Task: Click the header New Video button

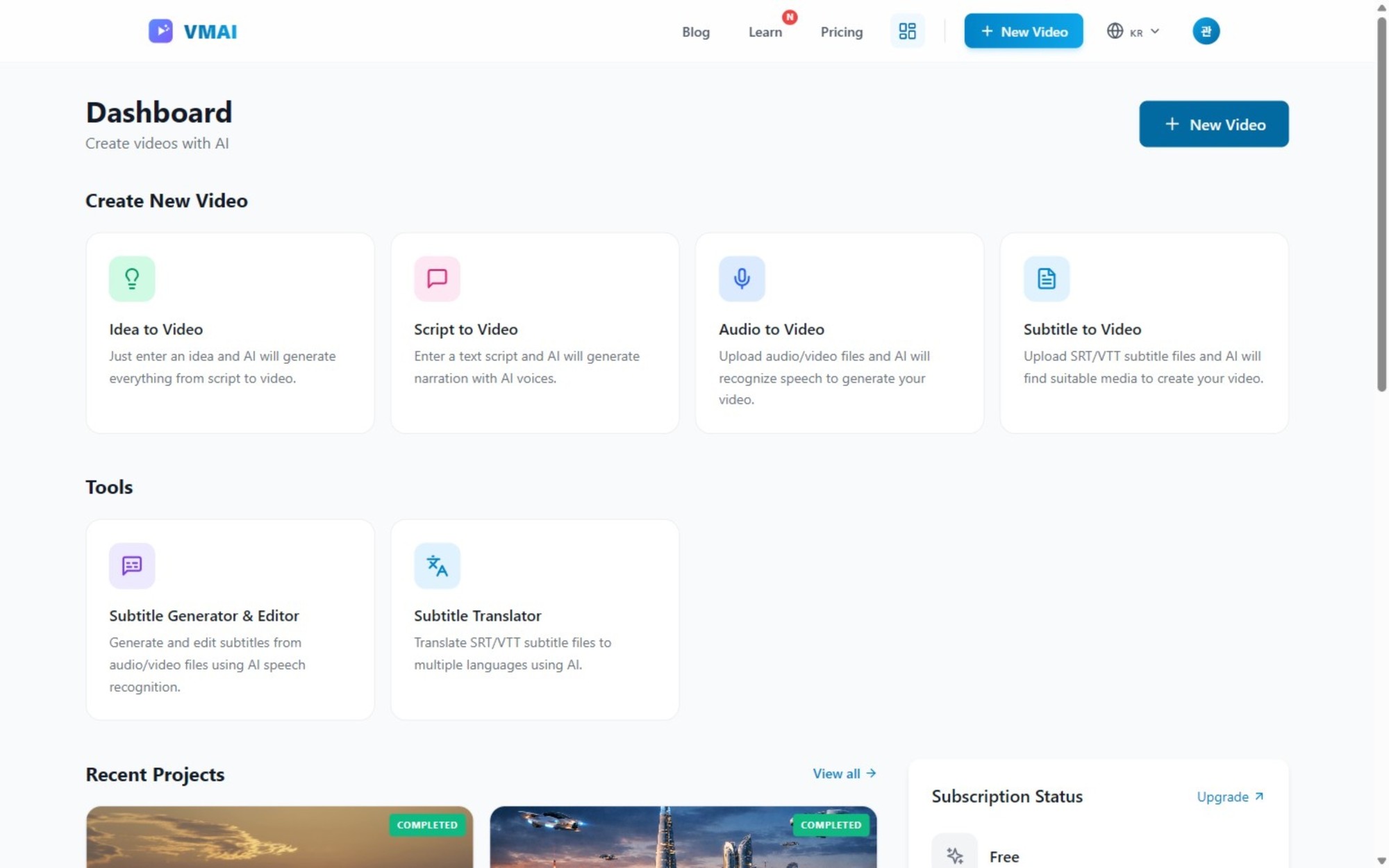Action: pyautogui.click(x=1023, y=31)
